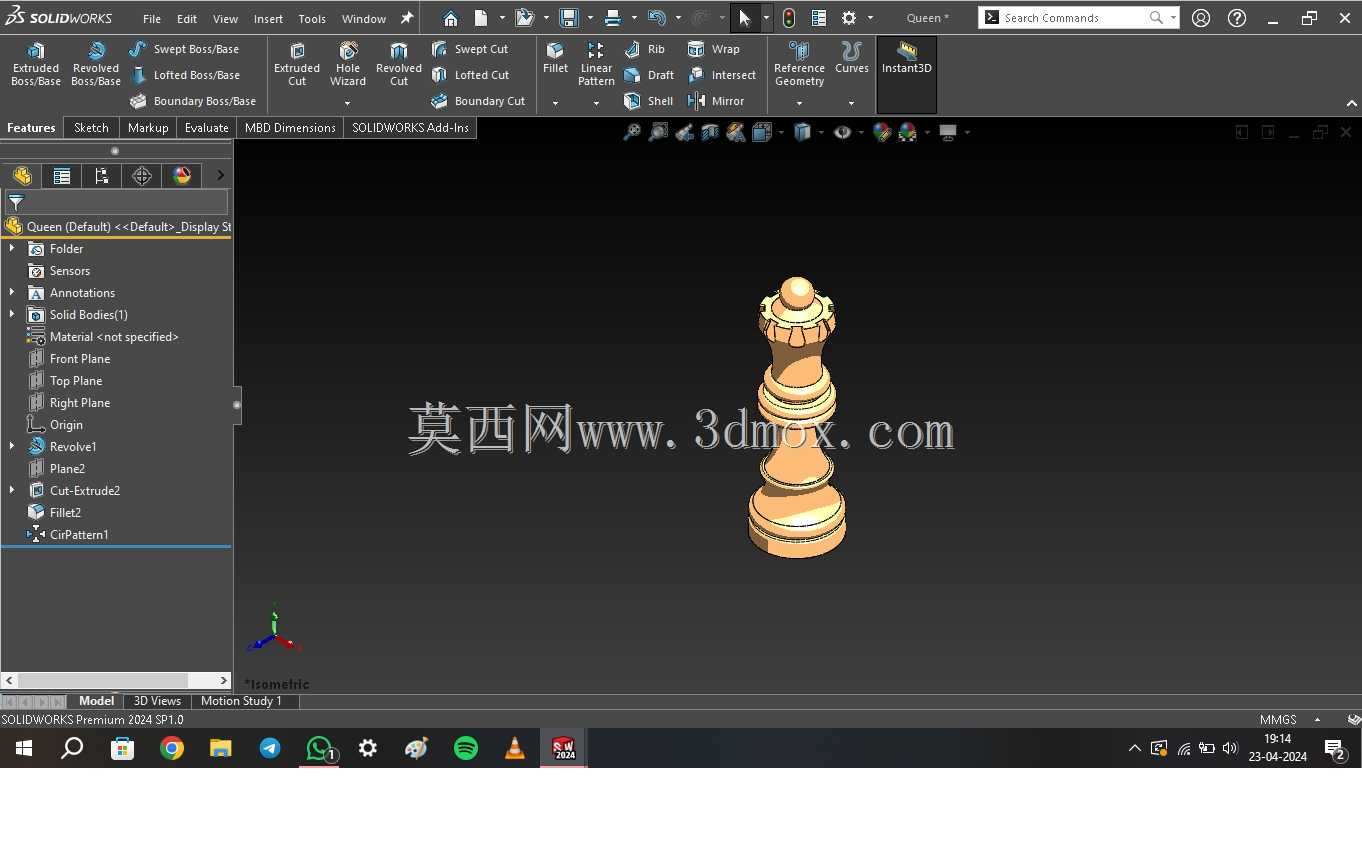The width and height of the screenshot is (1362, 861).
Task: Click the Edit Appearance icon
Action: click(881, 132)
